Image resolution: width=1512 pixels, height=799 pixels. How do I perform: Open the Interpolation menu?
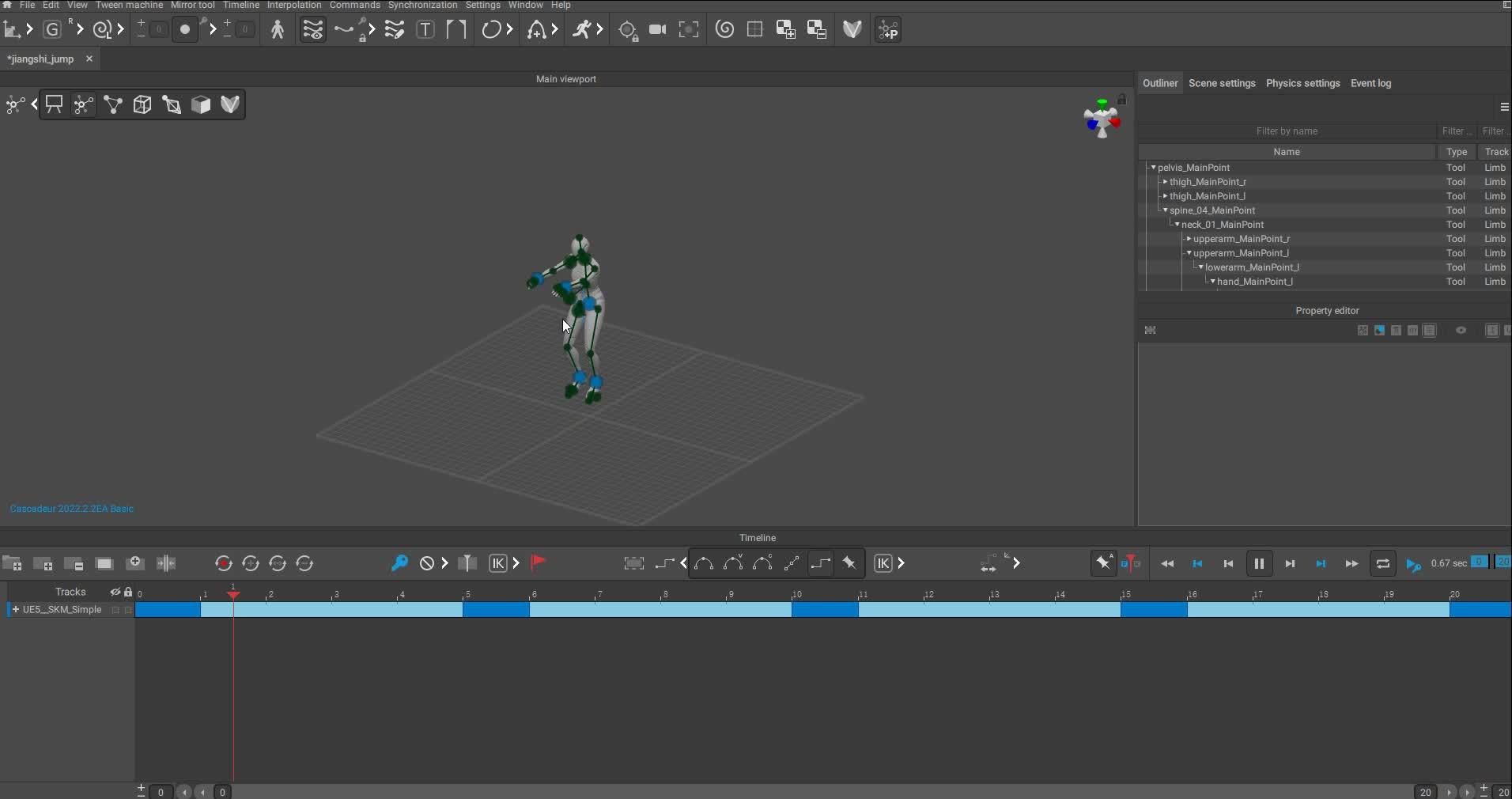coord(294,6)
